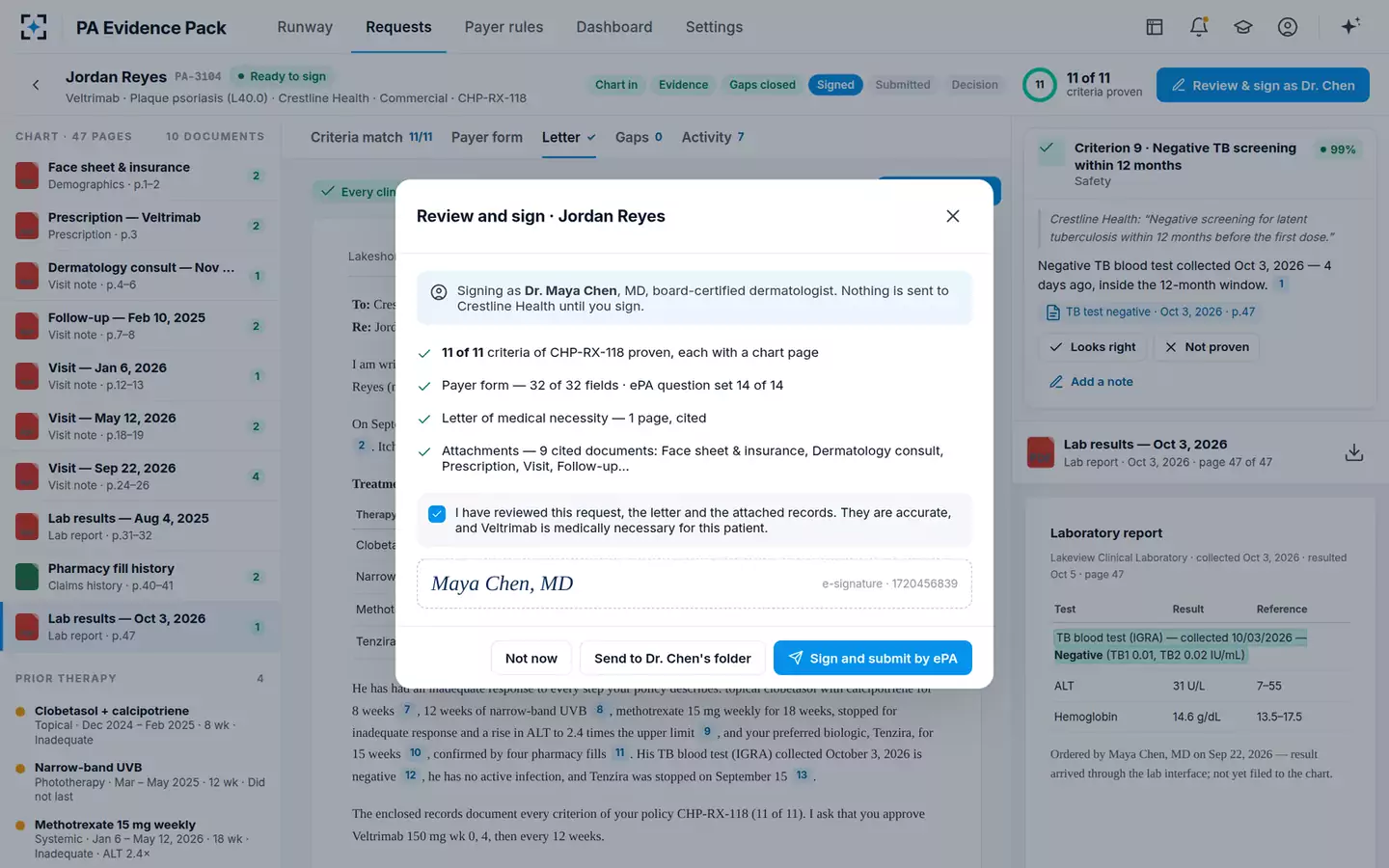Click the Evidence progress step
The width and height of the screenshot is (1389, 868).
(683, 85)
